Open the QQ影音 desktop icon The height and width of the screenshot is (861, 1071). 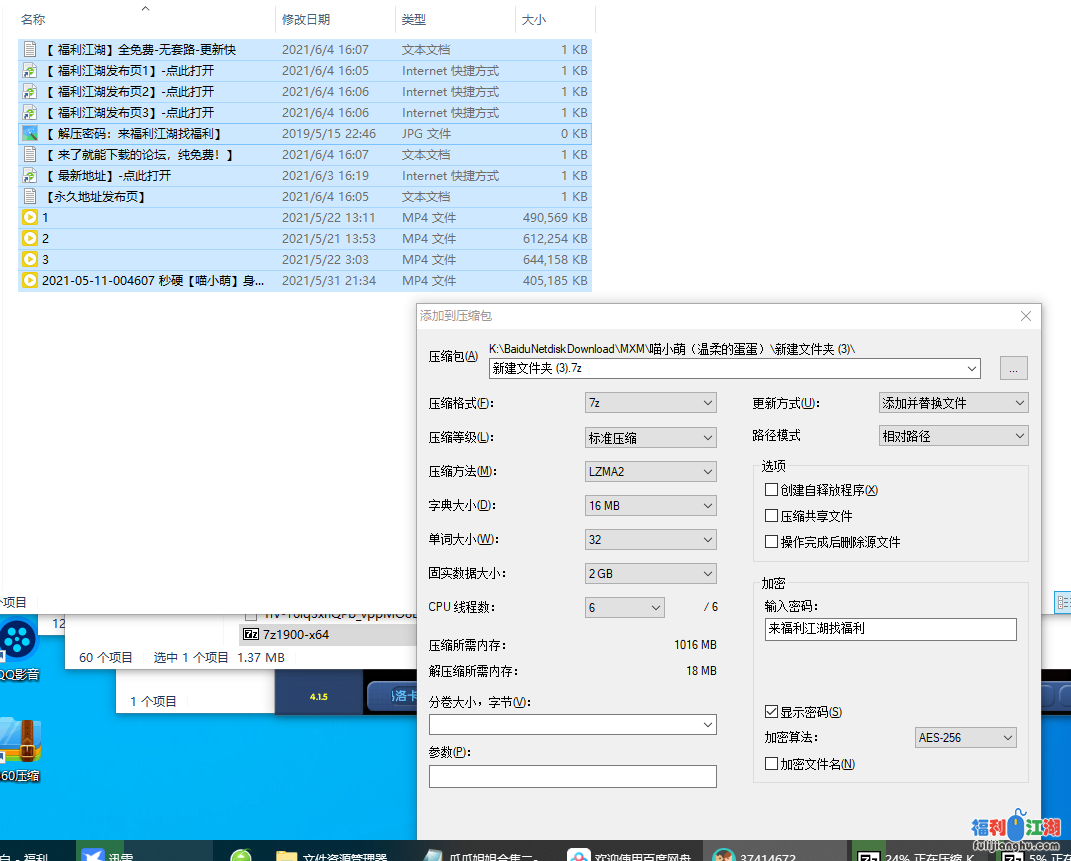(17, 642)
